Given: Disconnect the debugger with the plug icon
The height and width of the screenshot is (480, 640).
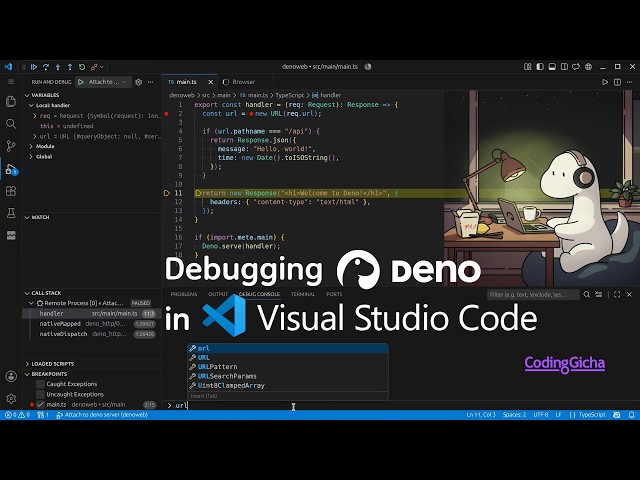Looking at the screenshot, I should point(94,67).
